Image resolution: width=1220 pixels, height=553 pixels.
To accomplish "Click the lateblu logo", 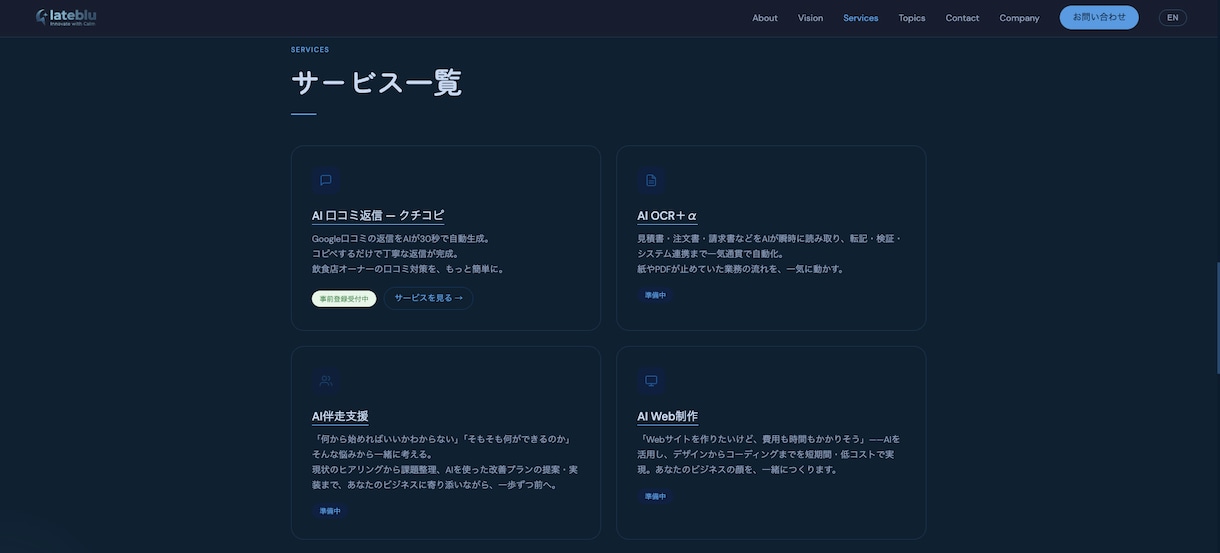I will click(66, 17).
